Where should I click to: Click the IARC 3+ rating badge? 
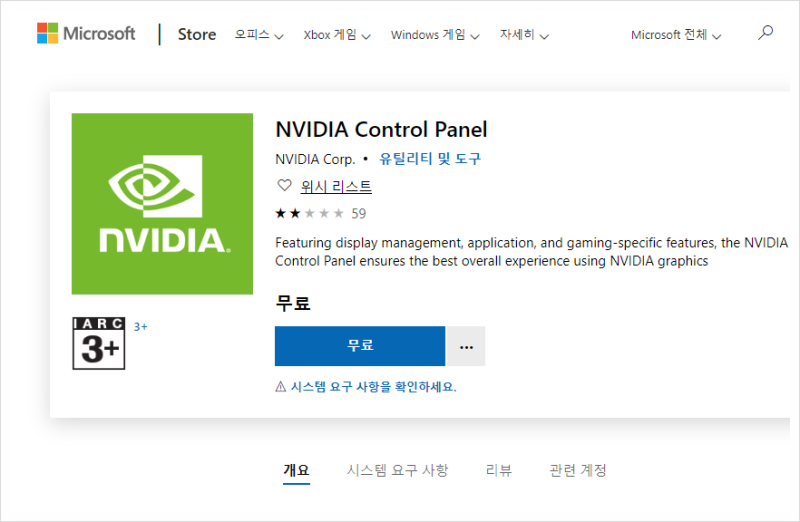coord(98,343)
